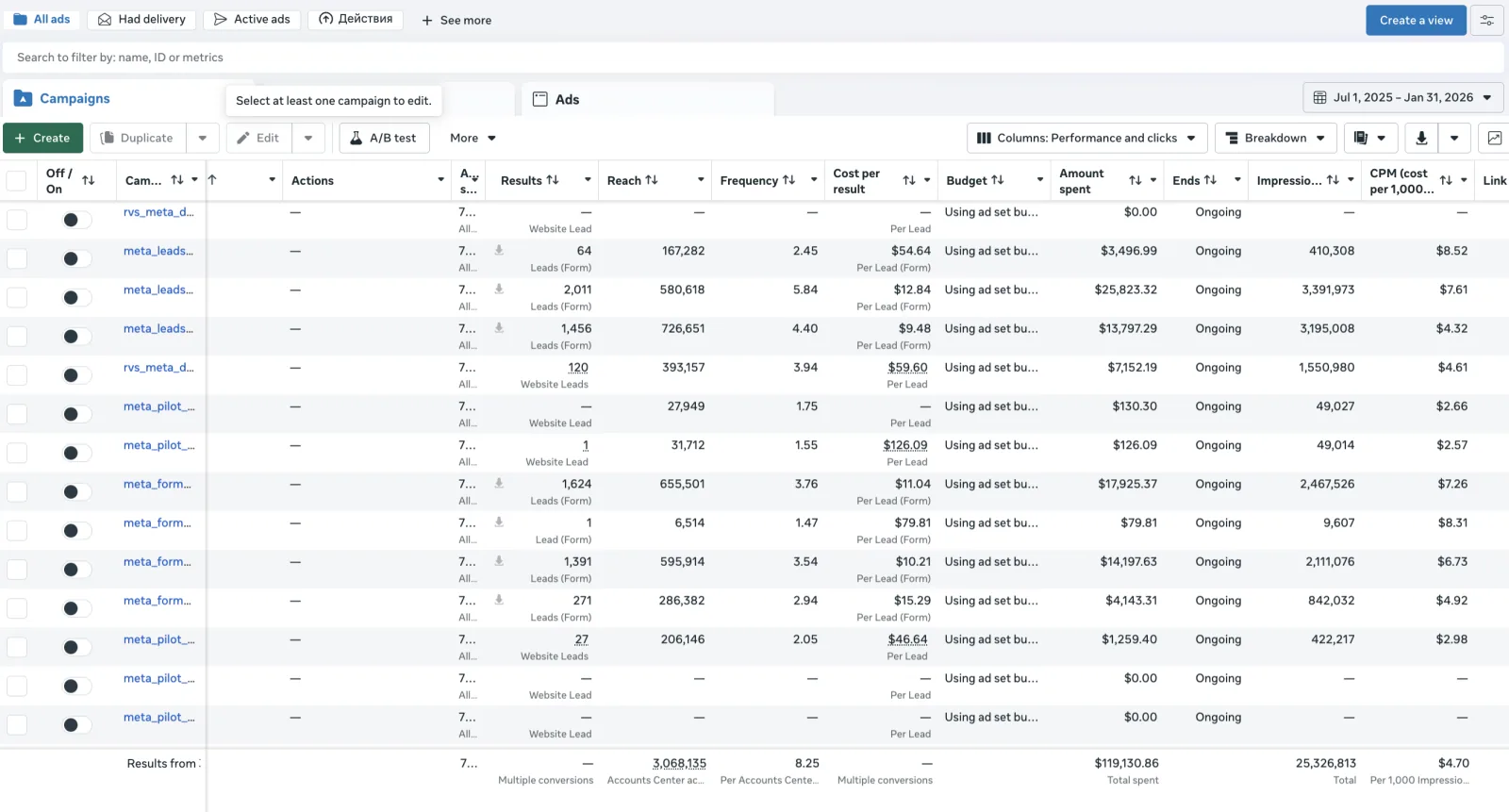The image size is (1509, 812).
Task: Download leads for row with 1,624 results
Action: (499, 484)
